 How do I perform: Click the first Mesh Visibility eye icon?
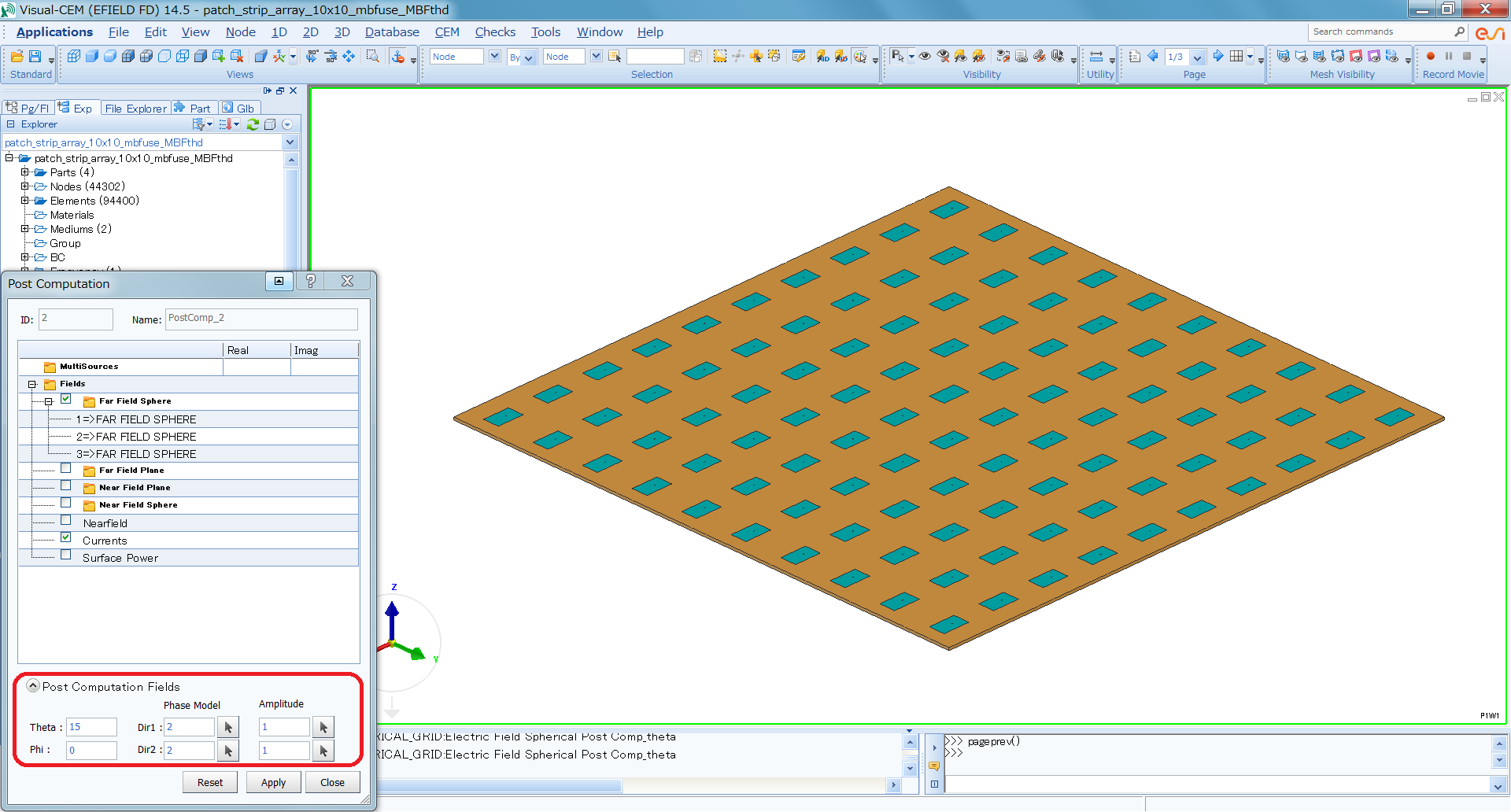click(x=1284, y=56)
